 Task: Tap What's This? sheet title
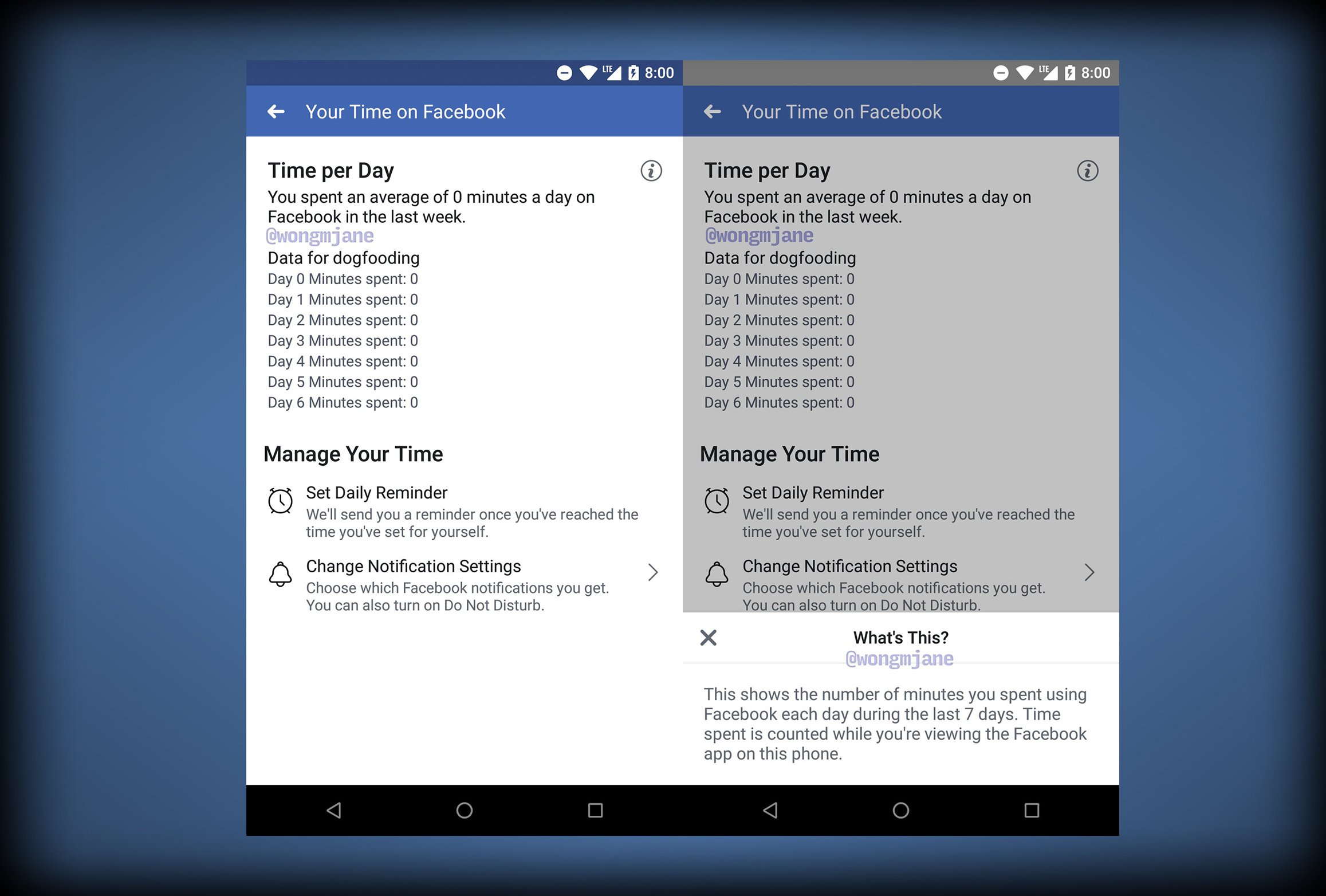tap(901, 638)
